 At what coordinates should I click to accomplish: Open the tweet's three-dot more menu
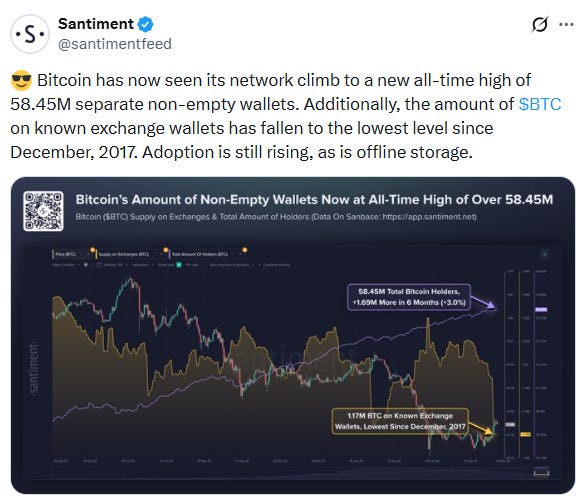click(566, 25)
